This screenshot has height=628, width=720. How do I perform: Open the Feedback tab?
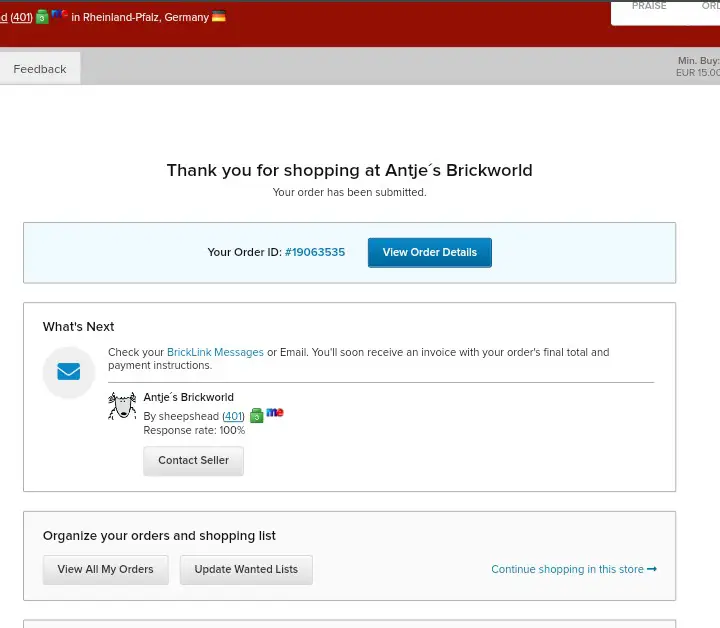click(40, 69)
